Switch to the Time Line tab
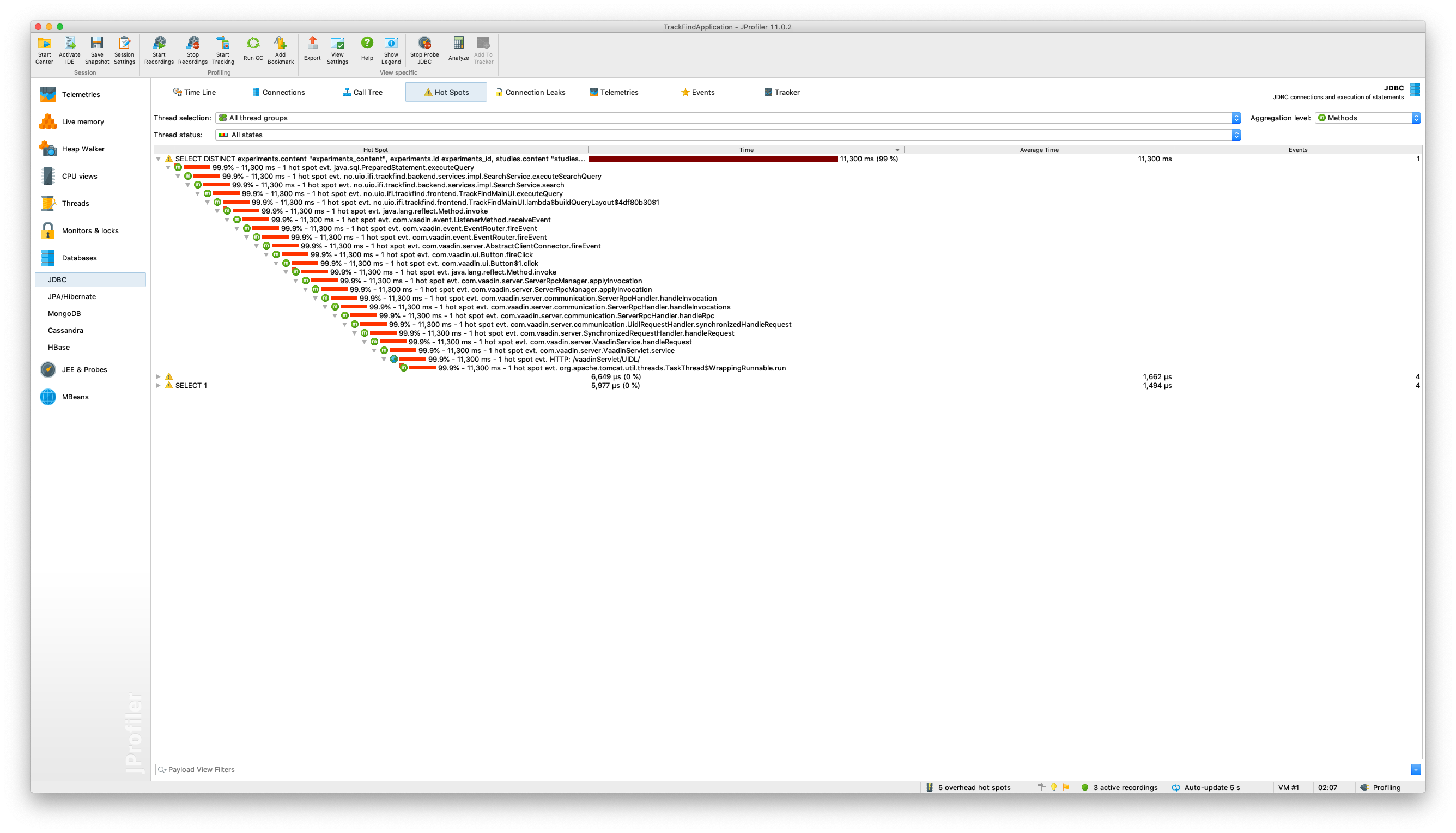Screen dimensions: 1456x833 pyautogui.click(x=195, y=92)
